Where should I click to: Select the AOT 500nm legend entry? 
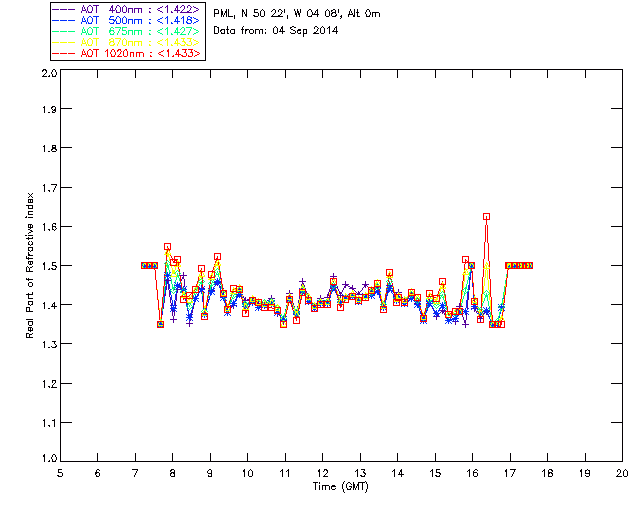(127, 20)
